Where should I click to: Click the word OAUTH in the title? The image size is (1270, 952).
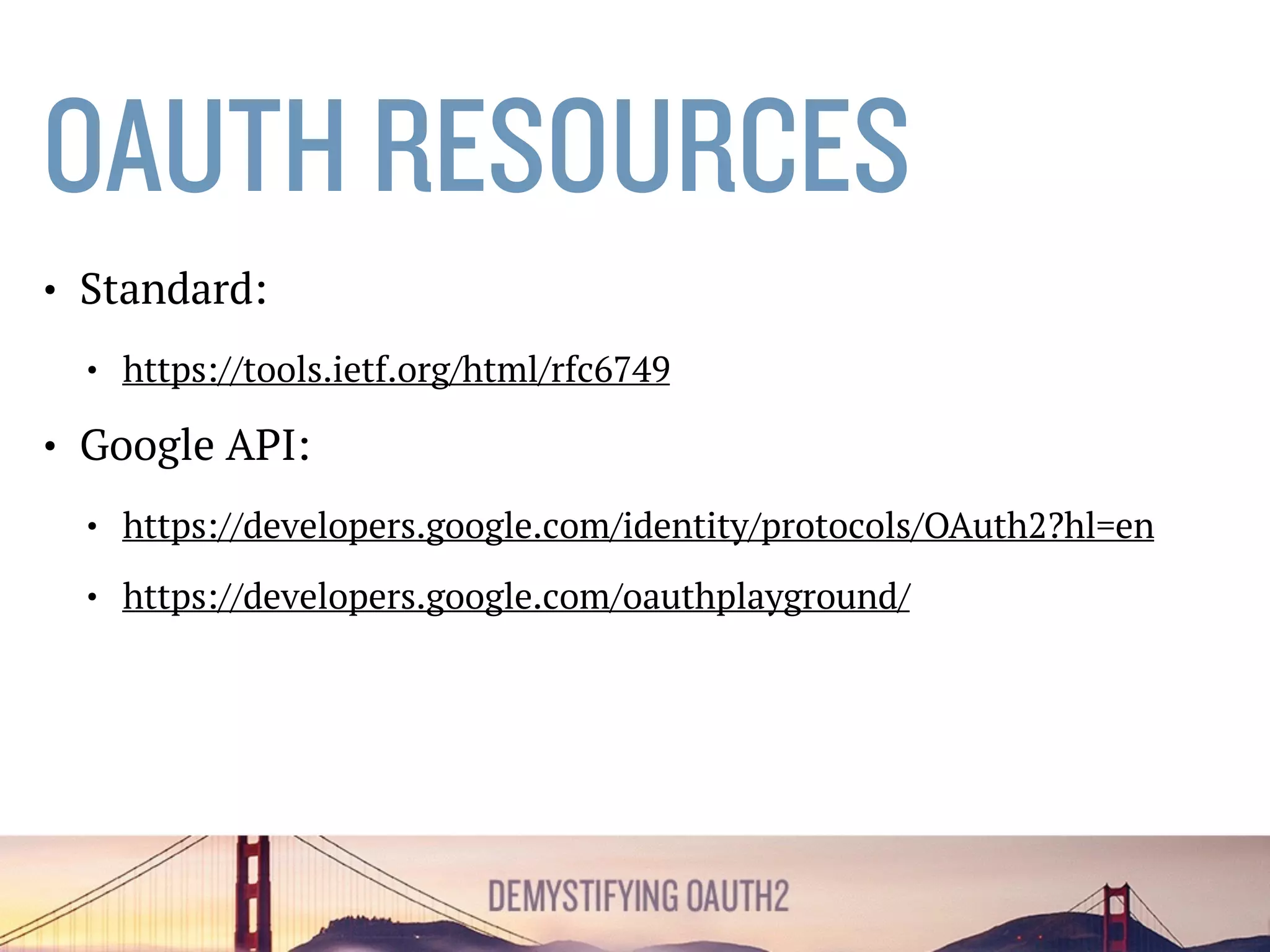tap(195, 146)
